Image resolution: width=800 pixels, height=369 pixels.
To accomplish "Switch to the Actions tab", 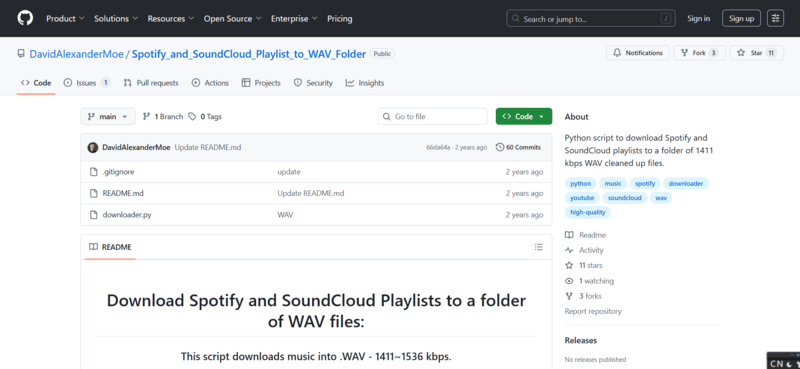I will pos(210,83).
